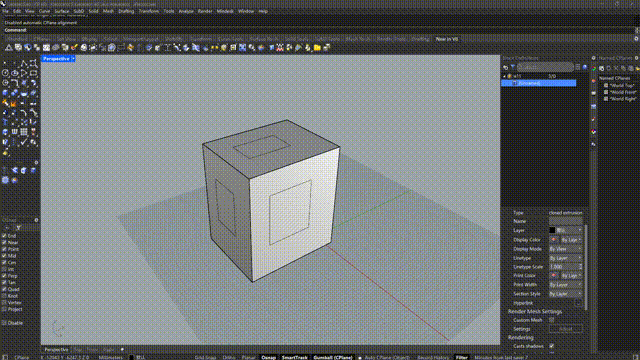Click the gear icon in Osnap panel header
This screenshot has height=360, width=640.
(x=36, y=220)
